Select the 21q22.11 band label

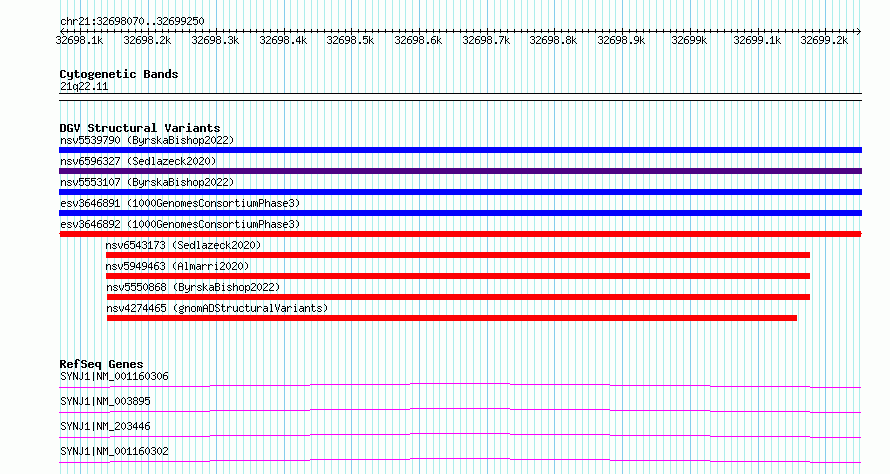(x=84, y=87)
